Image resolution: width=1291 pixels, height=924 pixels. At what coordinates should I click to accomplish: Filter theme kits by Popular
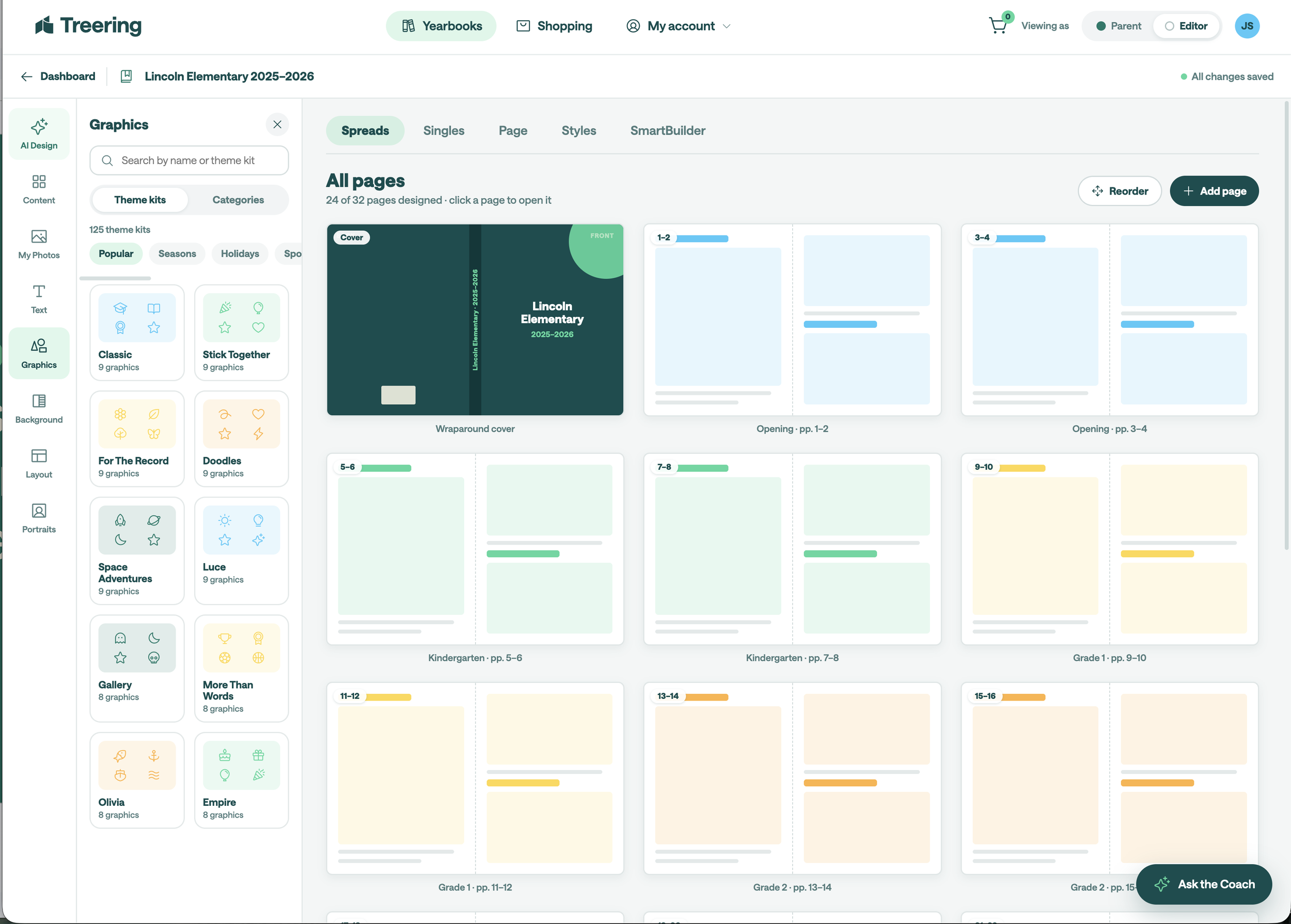[116, 254]
